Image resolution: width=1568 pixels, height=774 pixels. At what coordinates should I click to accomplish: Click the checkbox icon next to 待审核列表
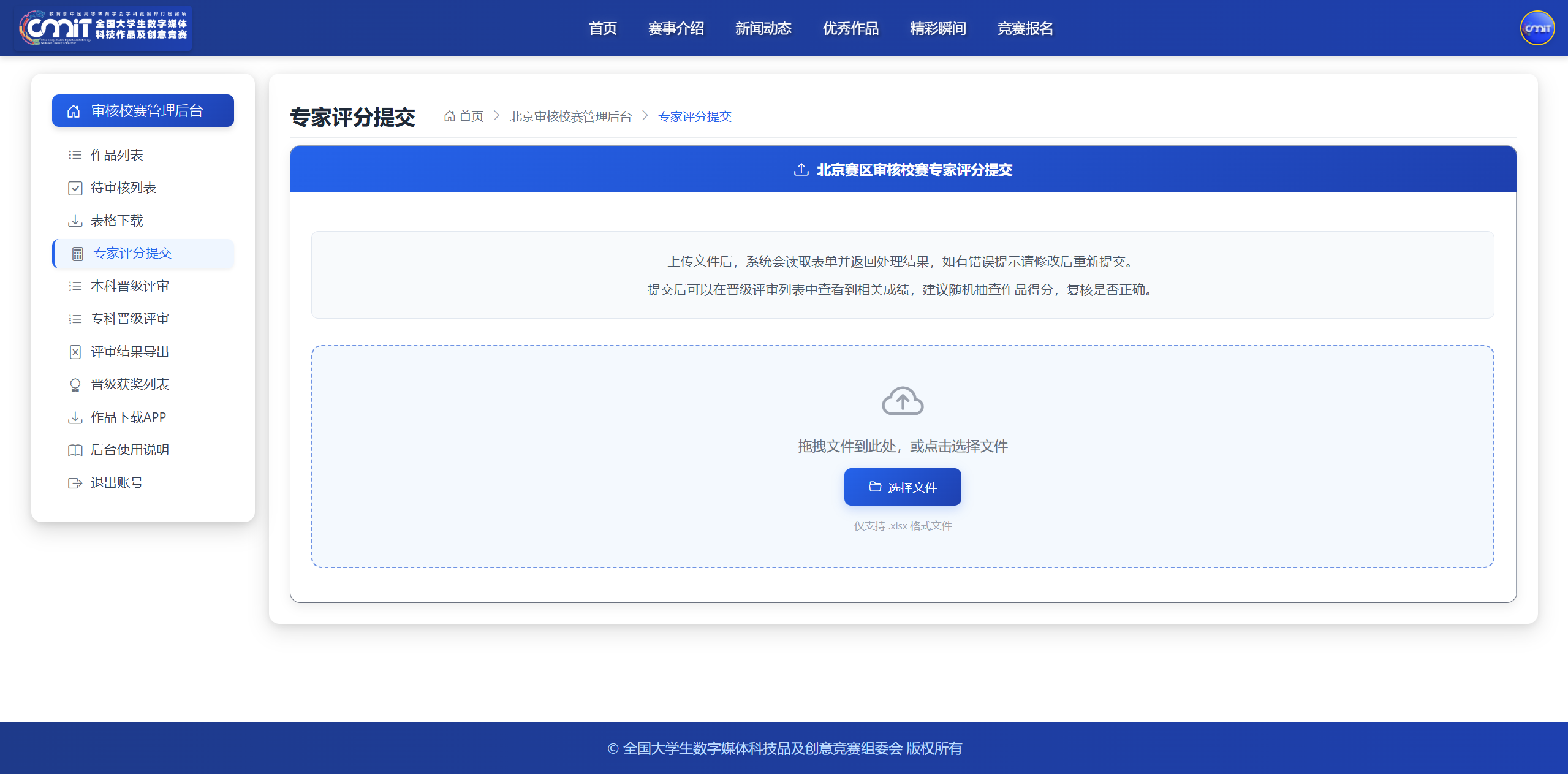pyautogui.click(x=75, y=188)
